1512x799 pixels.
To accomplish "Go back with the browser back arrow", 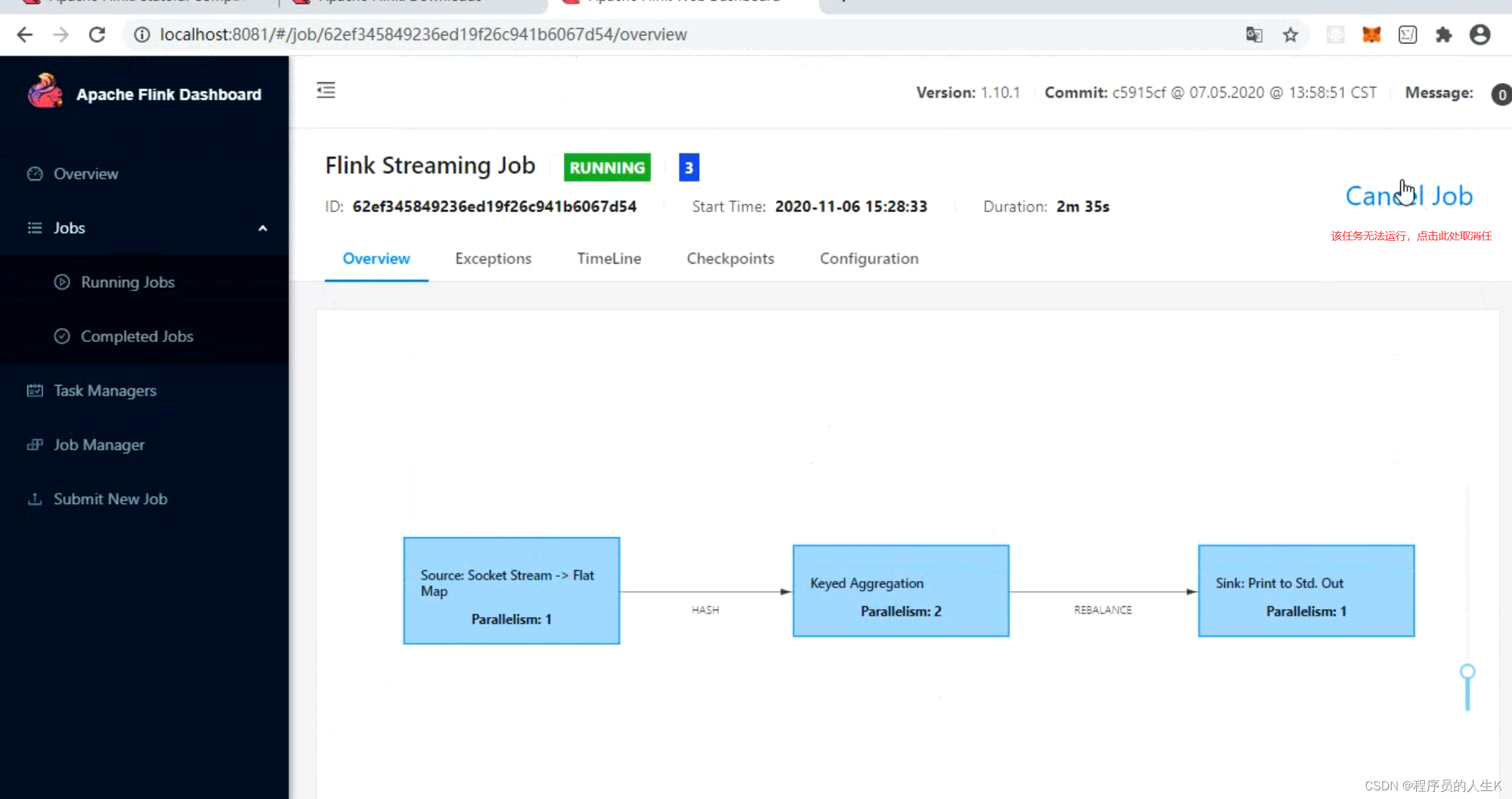I will point(25,34).
